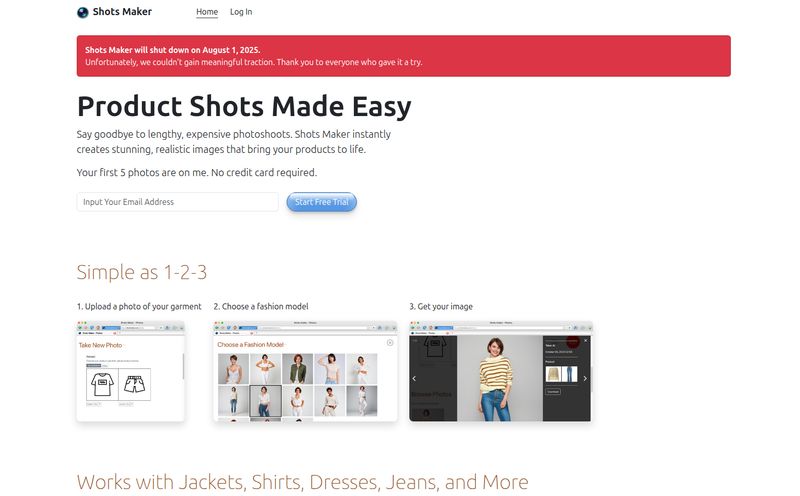This screenshot has height=496, width=800.
Task: Click the 'Your first 5 photos are on me' text
Action: point(196,172)
